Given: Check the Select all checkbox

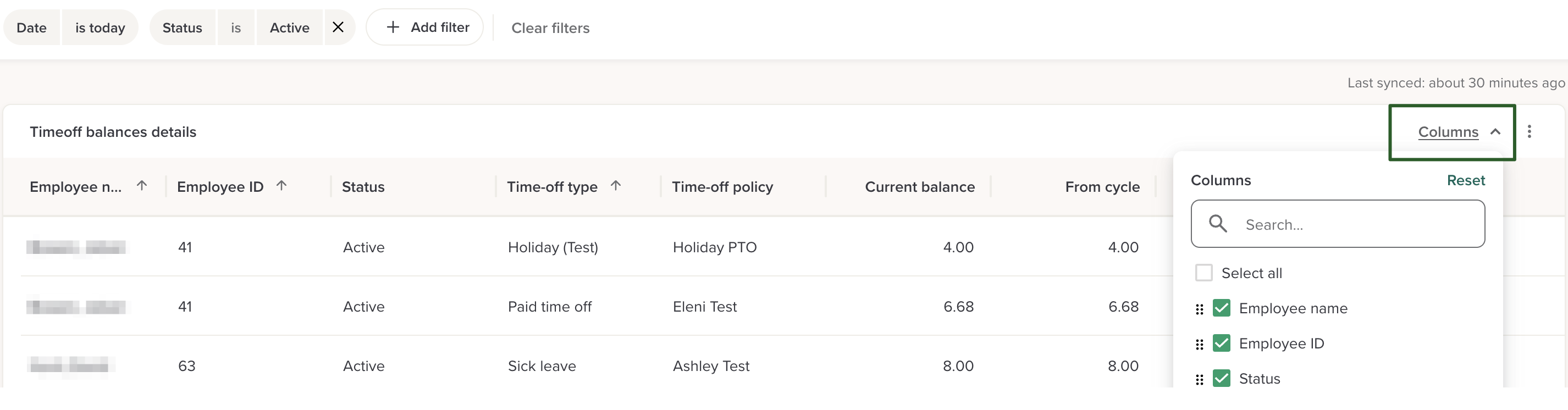Looking at the screenshot, I should click(x=1203, y=273).
